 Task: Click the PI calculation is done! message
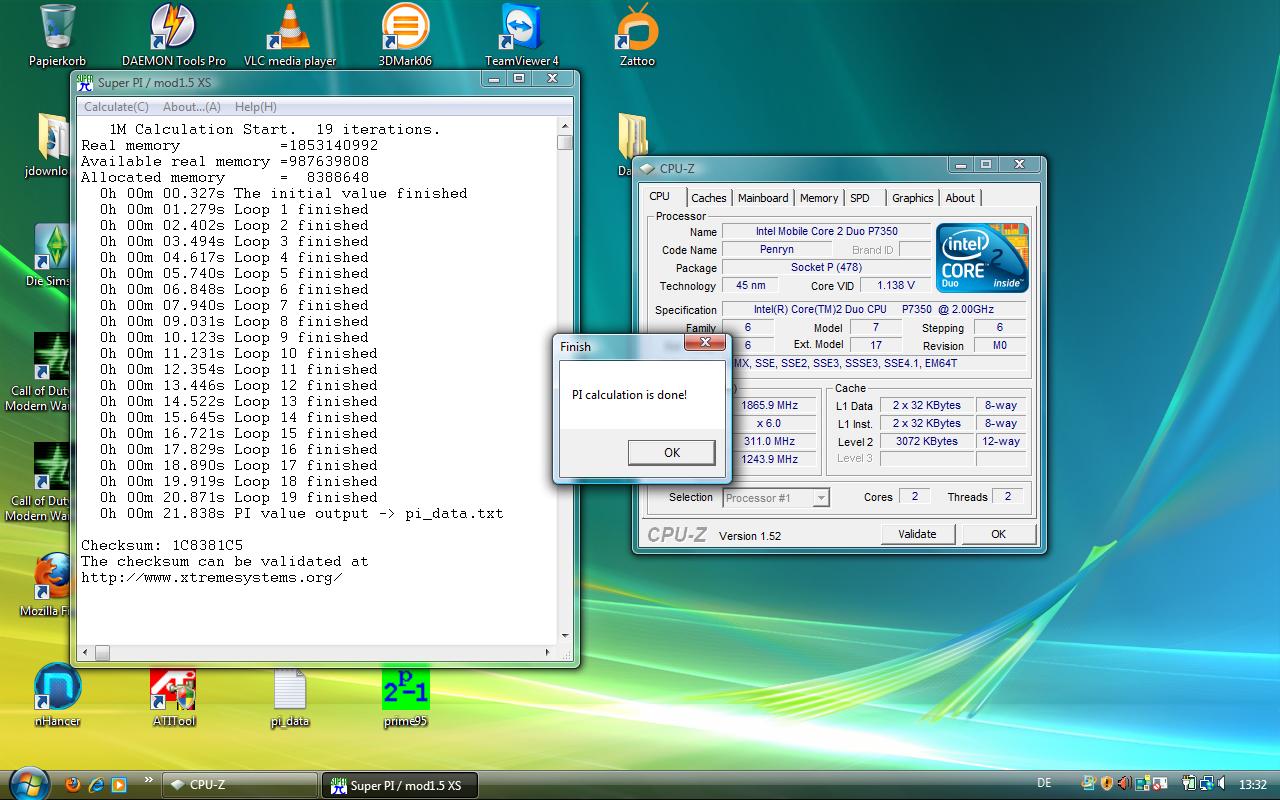pyautogui.click(x=629, y=395)
